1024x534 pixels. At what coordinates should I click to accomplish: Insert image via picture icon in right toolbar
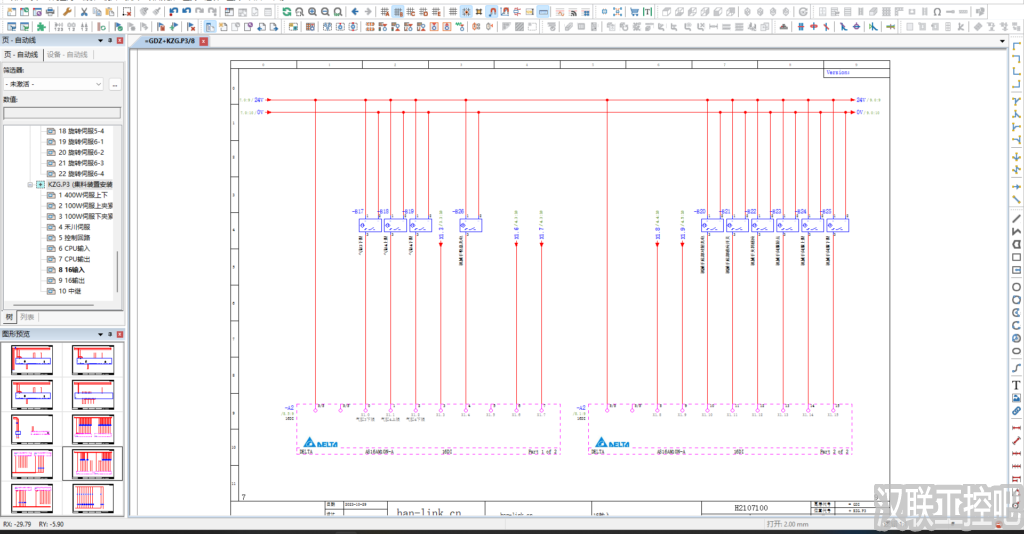coord(1016,398)
